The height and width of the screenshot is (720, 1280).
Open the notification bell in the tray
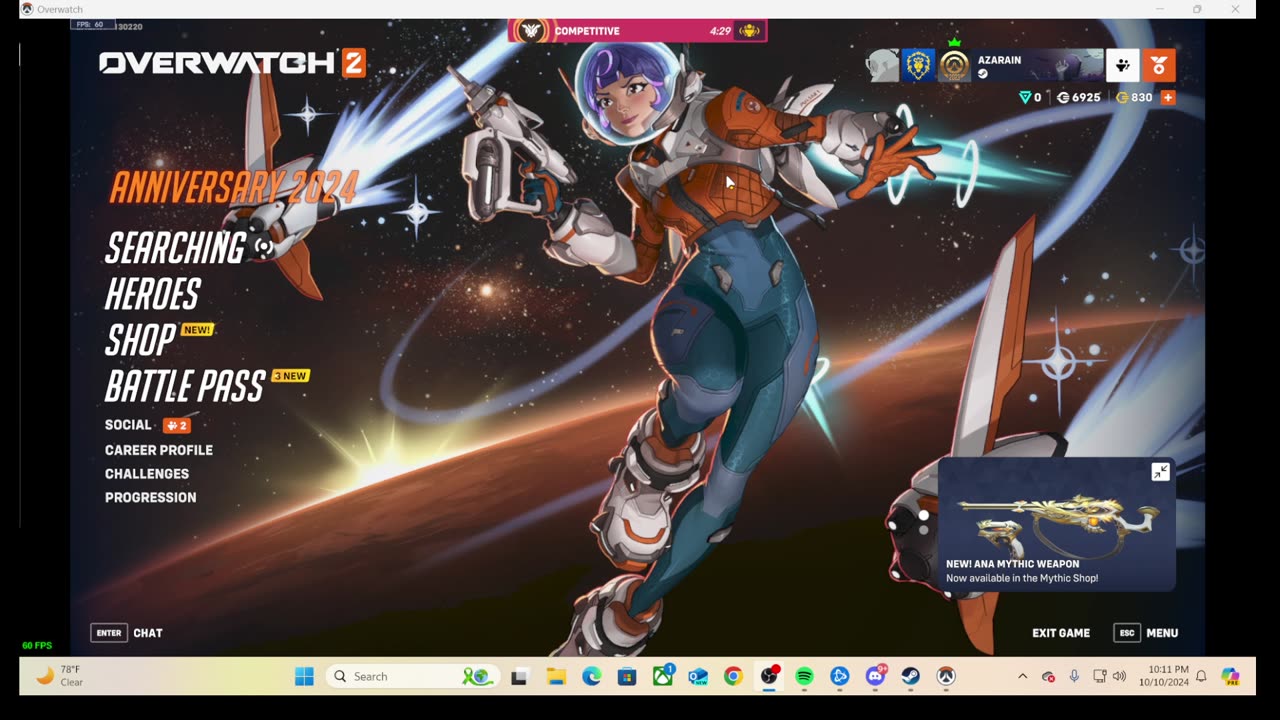pos(1201,677)
